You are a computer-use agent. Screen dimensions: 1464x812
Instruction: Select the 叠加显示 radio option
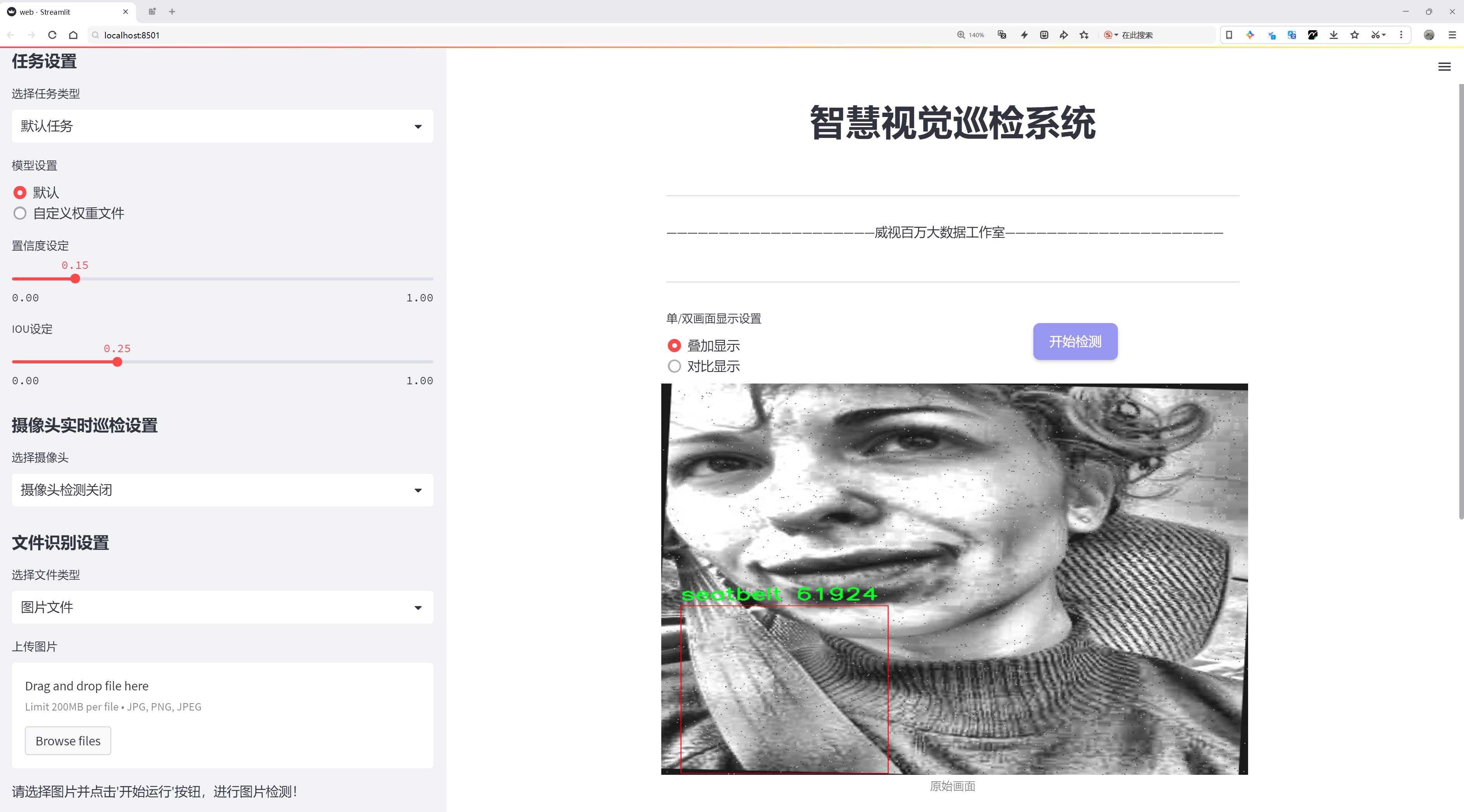[x=674, y=345]
